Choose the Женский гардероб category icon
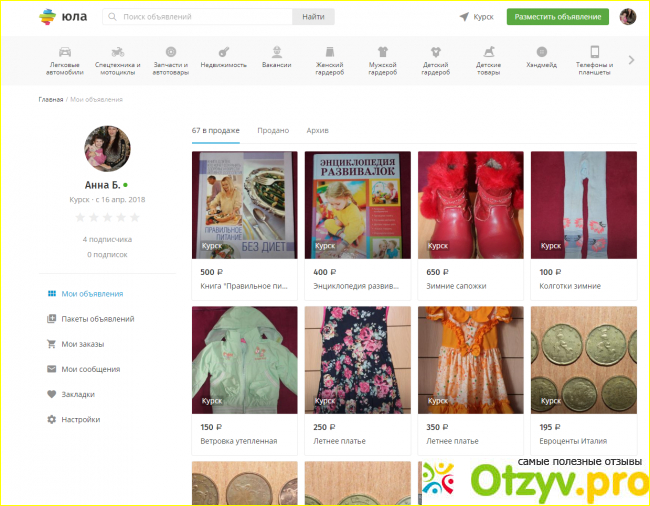 tap(329, 52)
